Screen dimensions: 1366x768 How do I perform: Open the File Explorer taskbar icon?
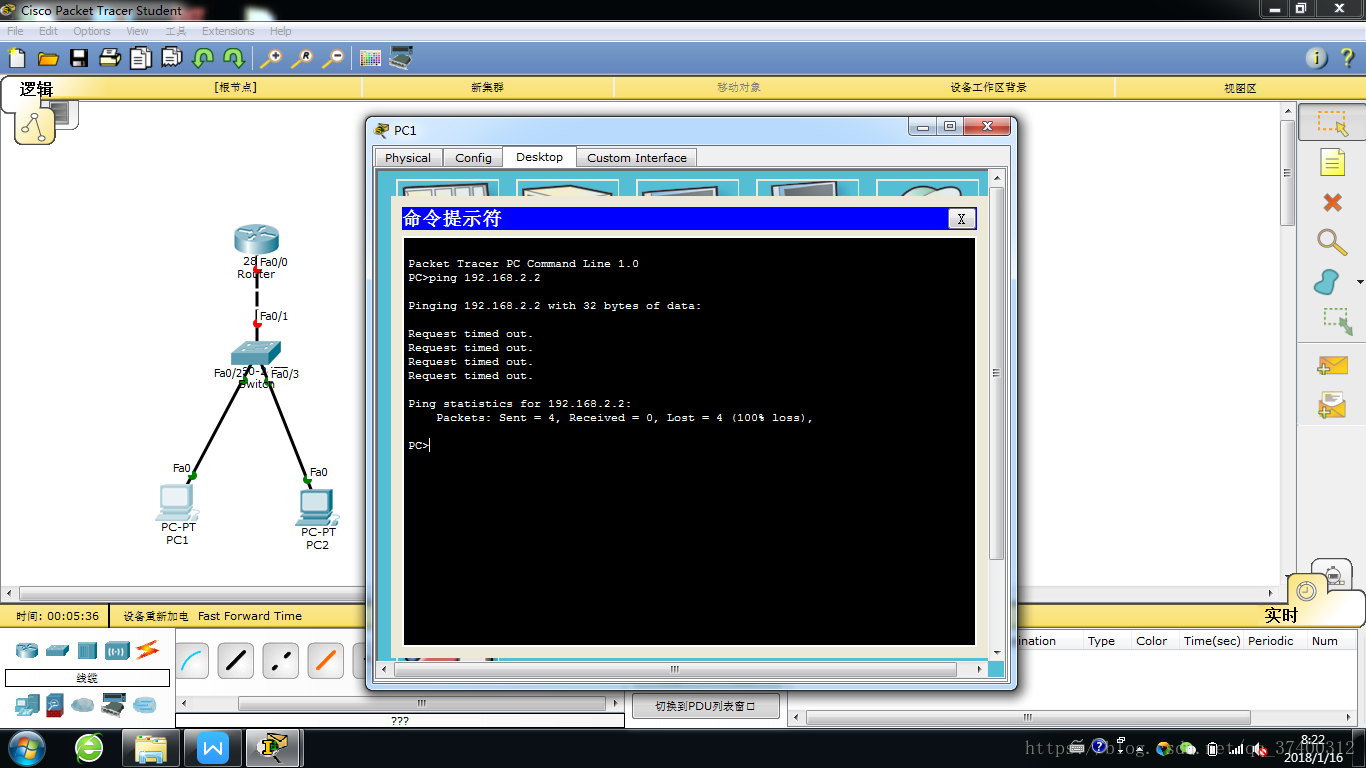(x=151, y=747)
